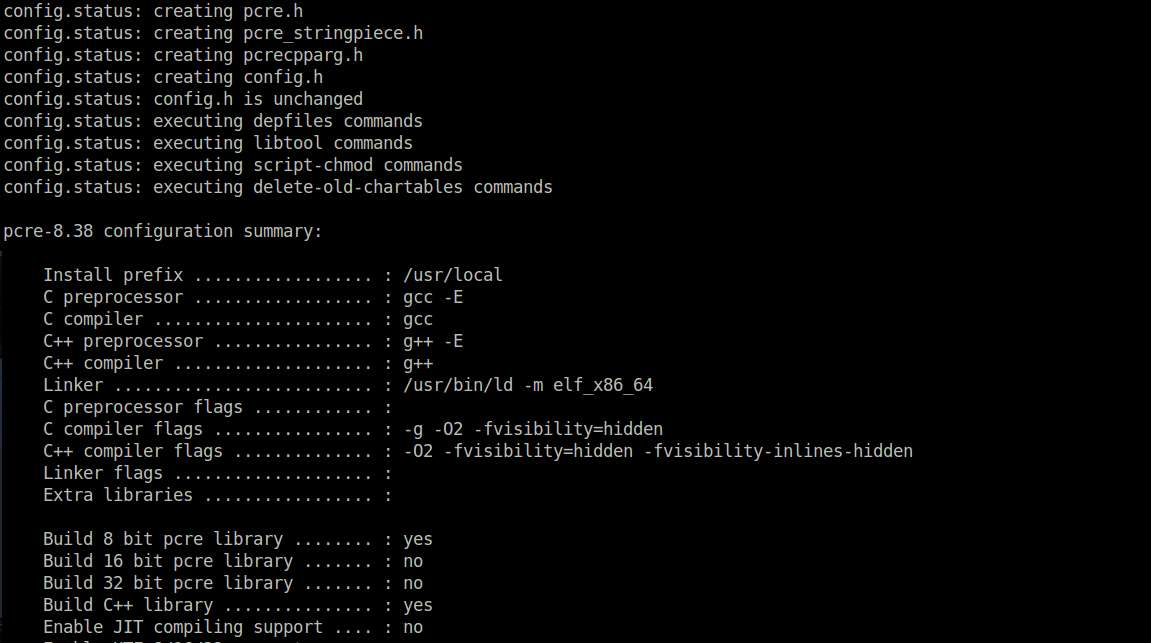Click the '/usr/local' install prefix value
Viewport: 1151px width, 643px height.
pyautogui.click(x=452, y=275)
